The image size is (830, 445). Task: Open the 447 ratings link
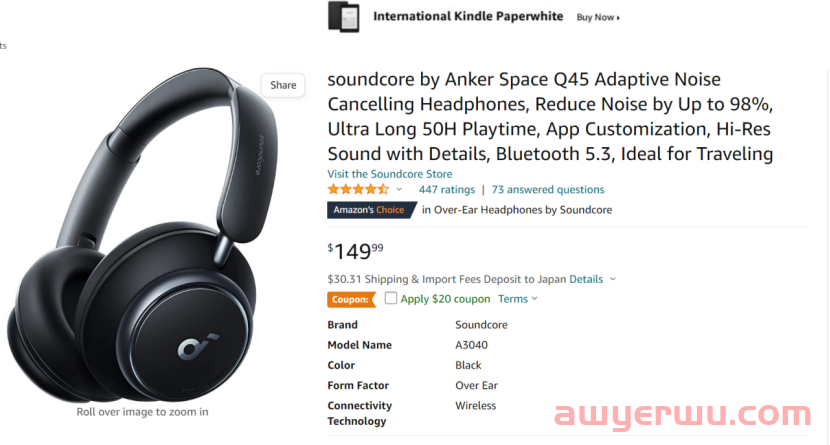tap(447, 189)
